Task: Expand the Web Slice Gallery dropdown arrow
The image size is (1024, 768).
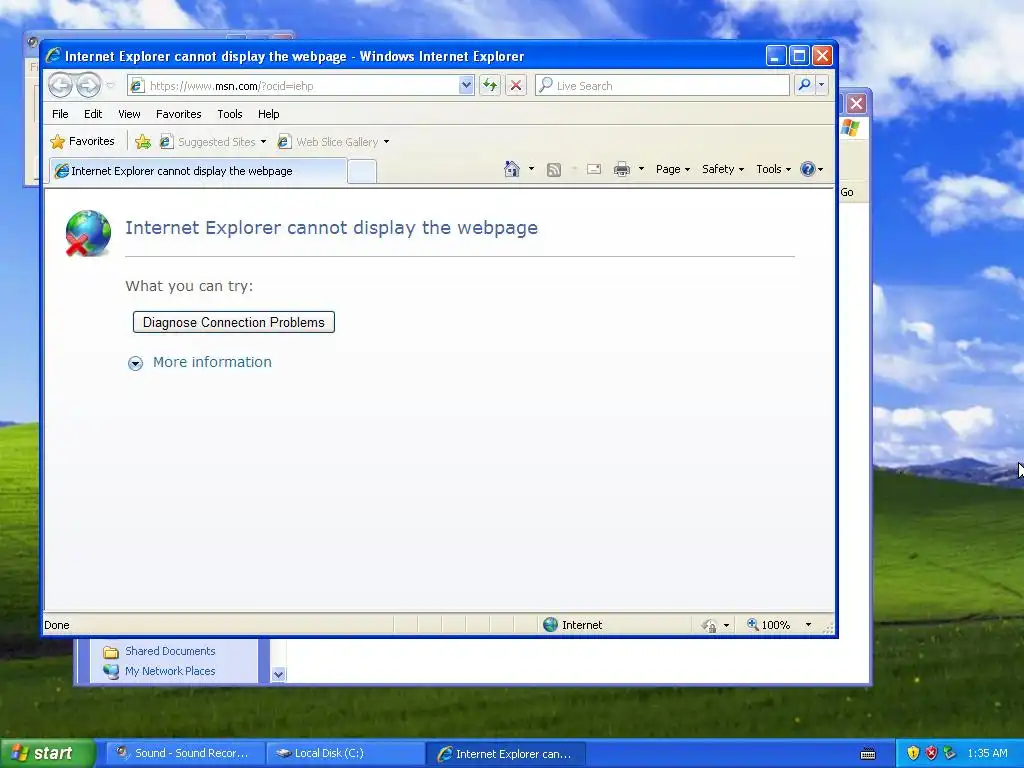Action: (387, 142)
